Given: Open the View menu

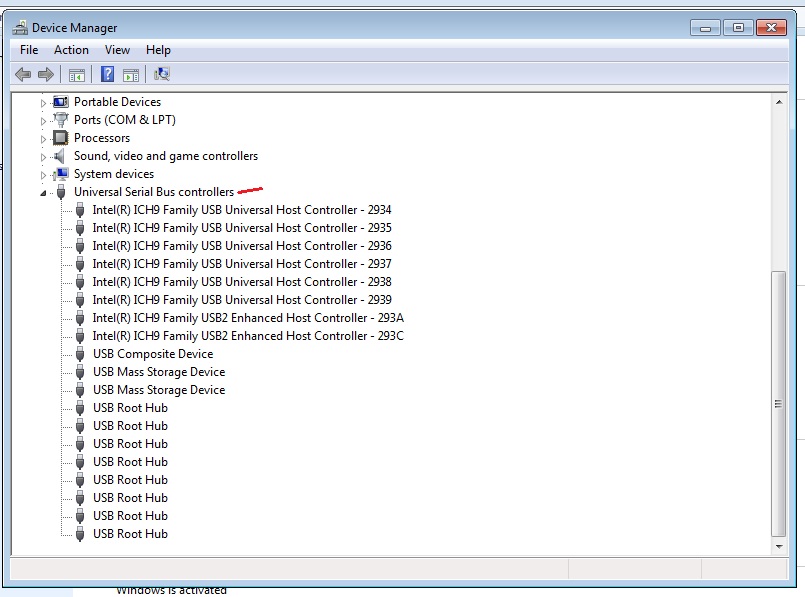Looking at the screenshot, I should click(x=117, y=50).
